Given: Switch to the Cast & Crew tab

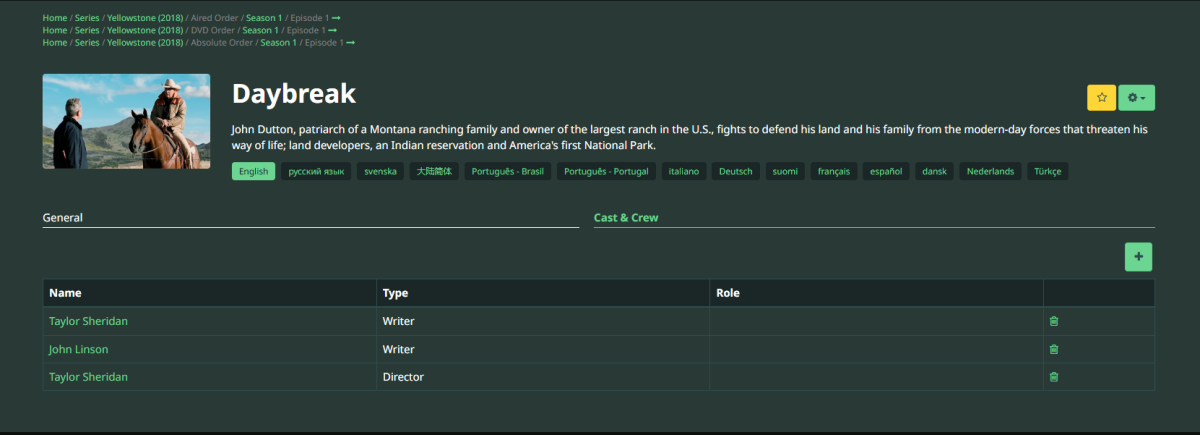Looking at the screenshot, I should [x=626, y=218].
